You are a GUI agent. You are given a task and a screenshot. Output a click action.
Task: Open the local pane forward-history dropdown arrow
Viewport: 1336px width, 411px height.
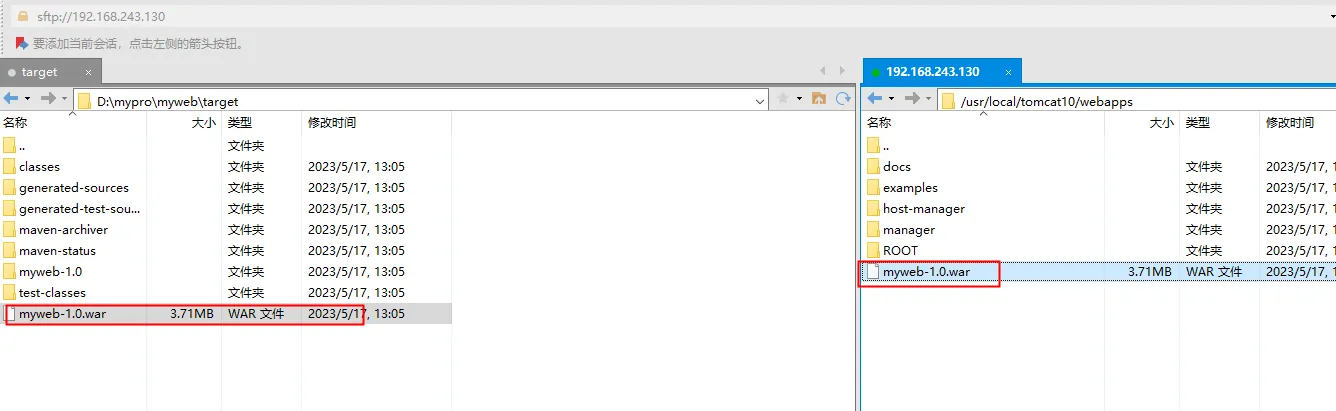(x=64, y=98)
